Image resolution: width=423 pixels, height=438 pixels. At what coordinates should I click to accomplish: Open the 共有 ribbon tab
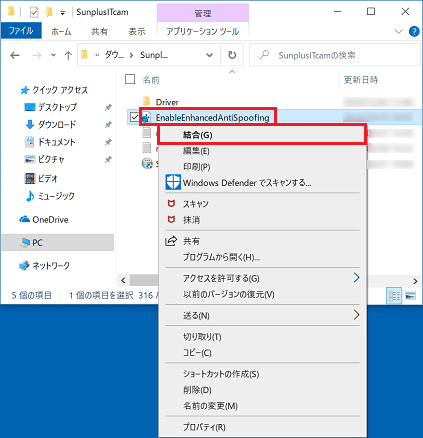point(100,31)
